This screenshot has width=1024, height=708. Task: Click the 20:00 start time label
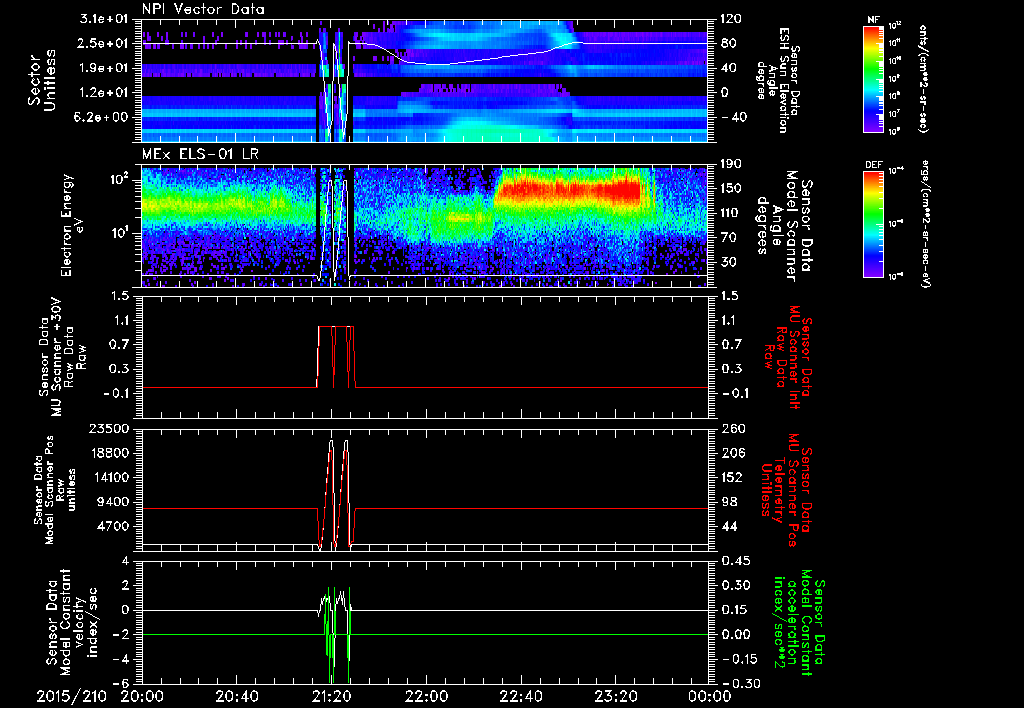(x=143, y=696)
